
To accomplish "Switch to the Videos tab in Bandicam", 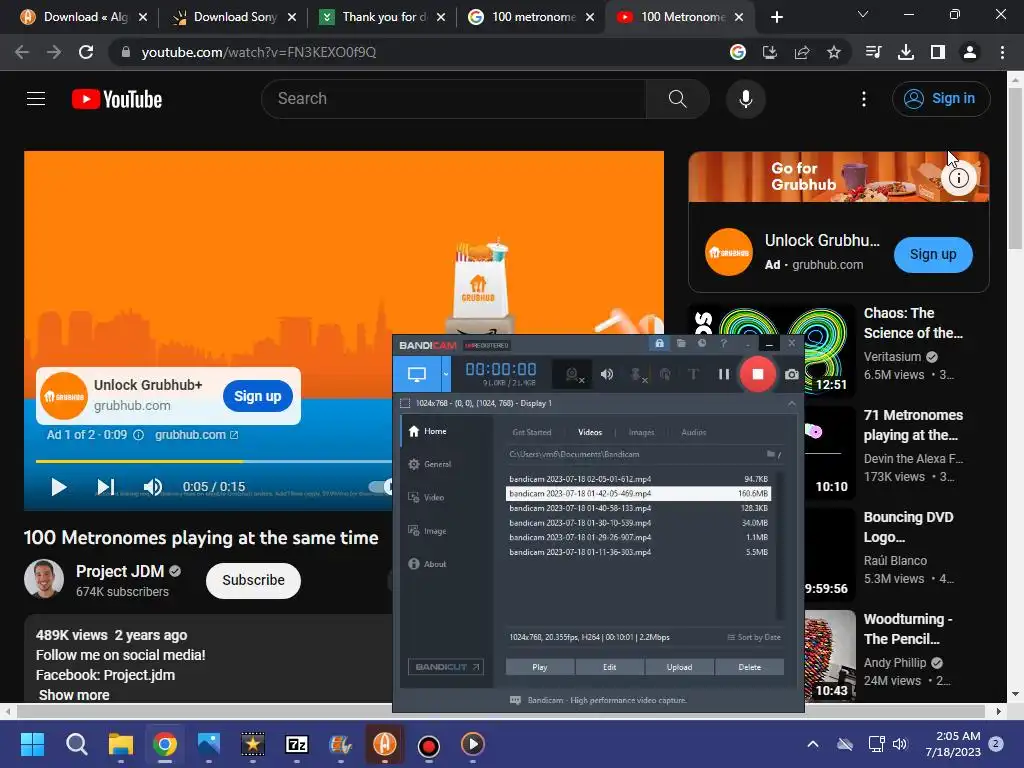I will pyautogui.click(x=590, y=432).
